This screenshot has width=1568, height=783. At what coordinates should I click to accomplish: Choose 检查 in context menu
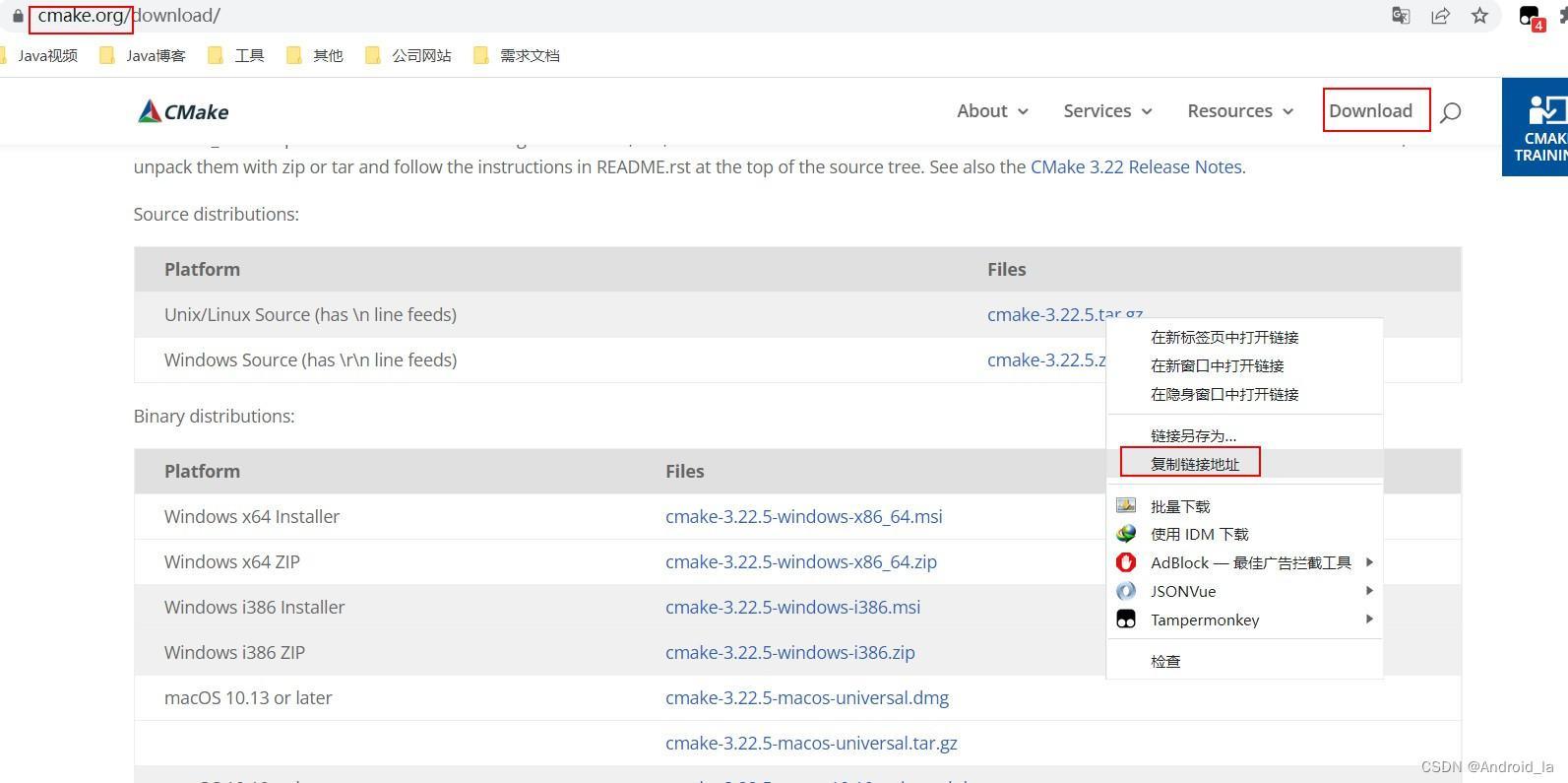click(x=1245, y=661)
